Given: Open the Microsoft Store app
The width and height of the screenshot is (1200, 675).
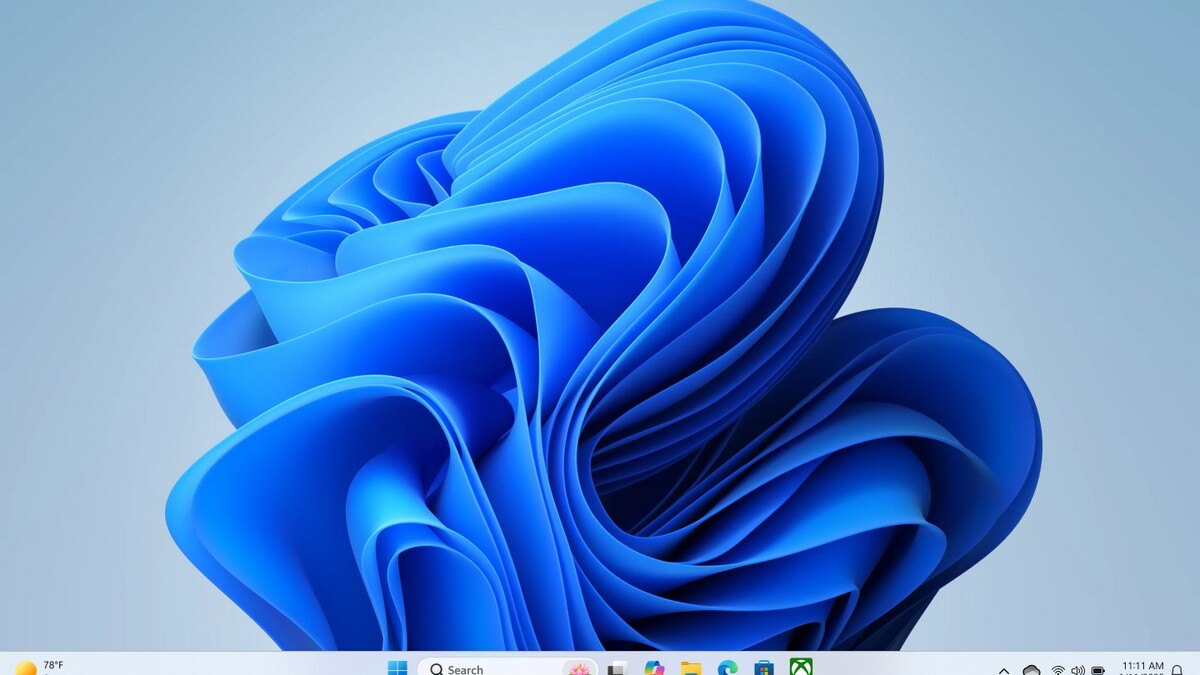Looking at the screenshot, I should [x=764, y=668].
